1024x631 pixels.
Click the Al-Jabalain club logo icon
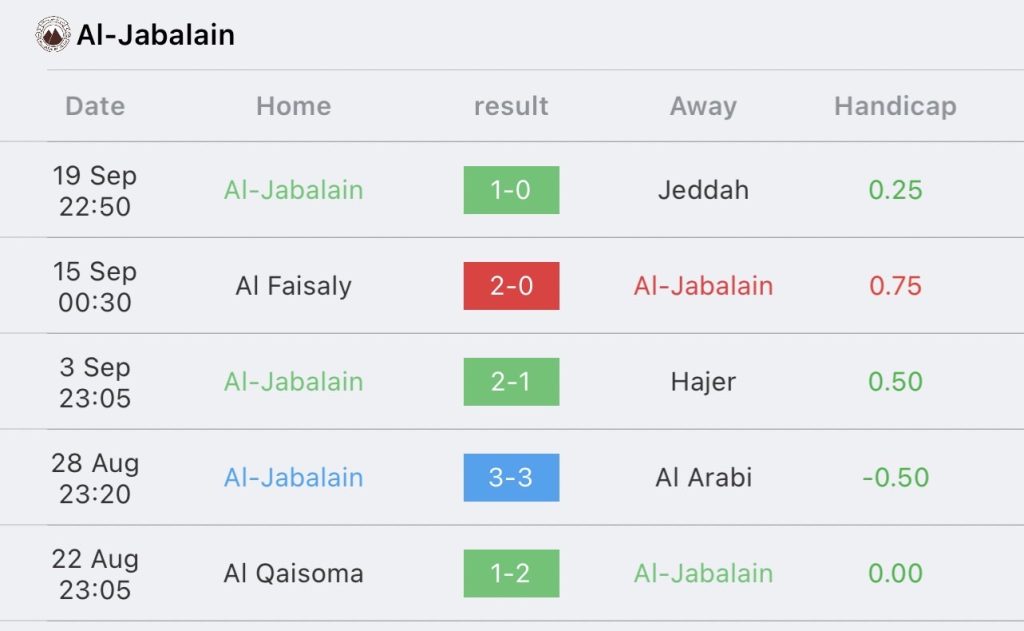(52, 35)
